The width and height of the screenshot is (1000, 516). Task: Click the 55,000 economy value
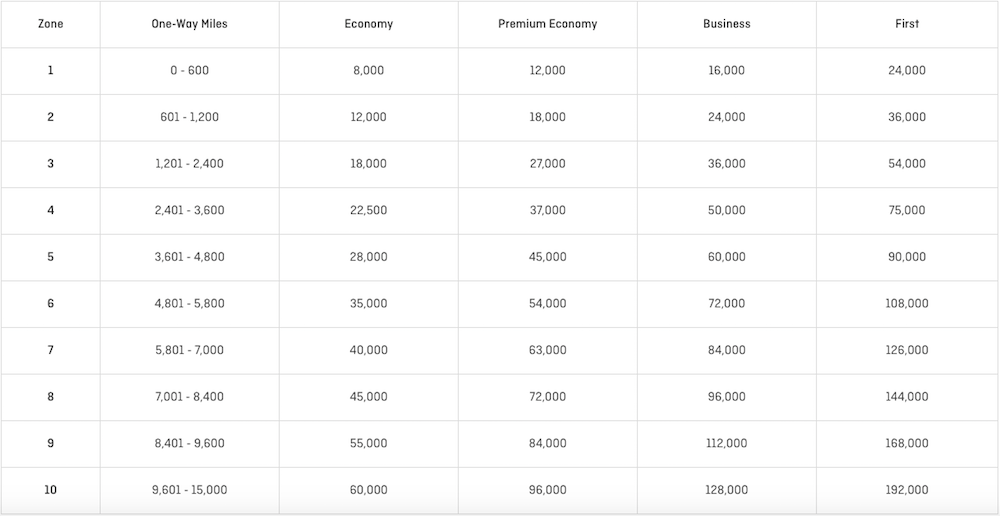368,443
